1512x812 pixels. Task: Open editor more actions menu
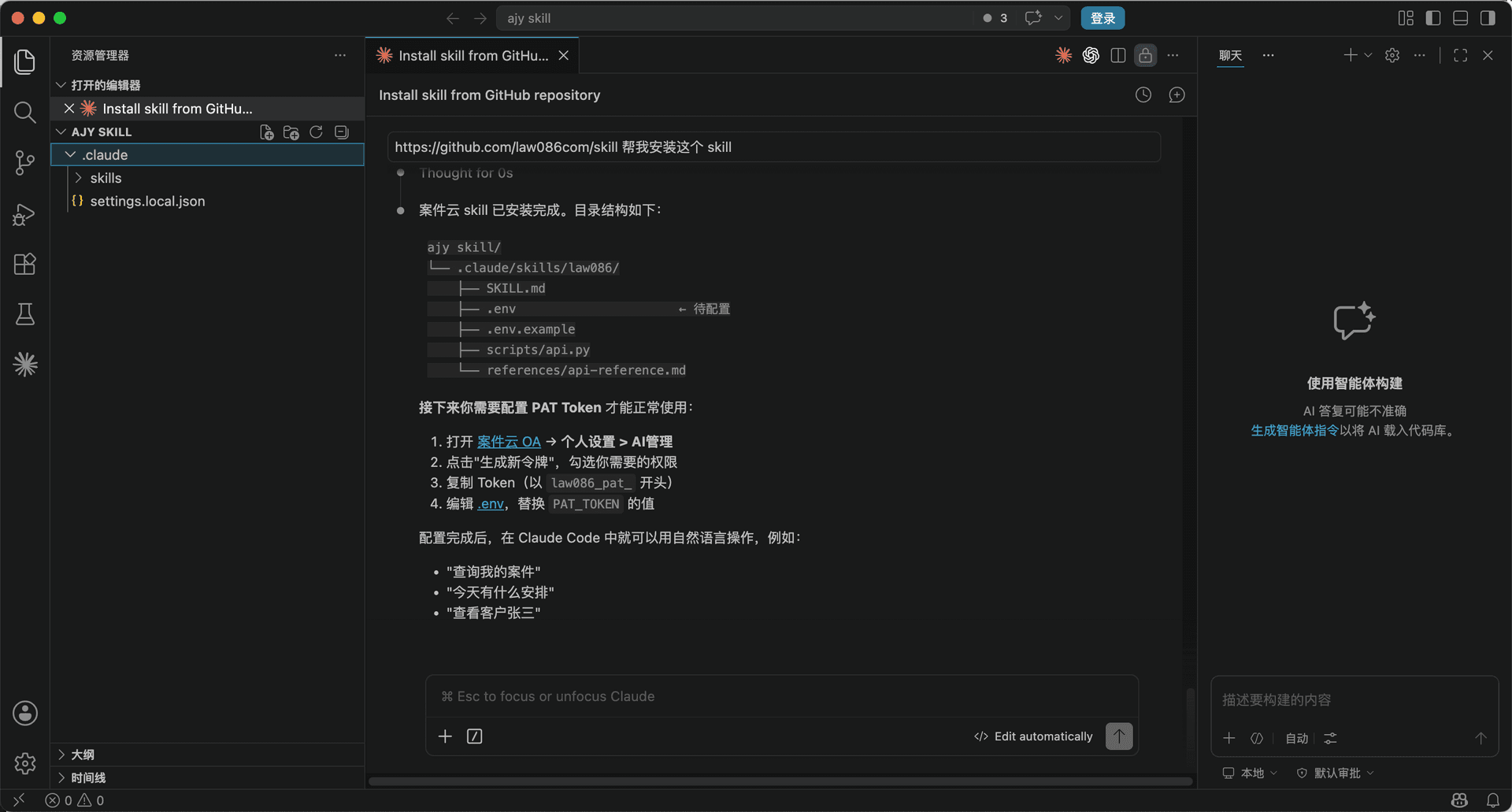(1173, 55)
